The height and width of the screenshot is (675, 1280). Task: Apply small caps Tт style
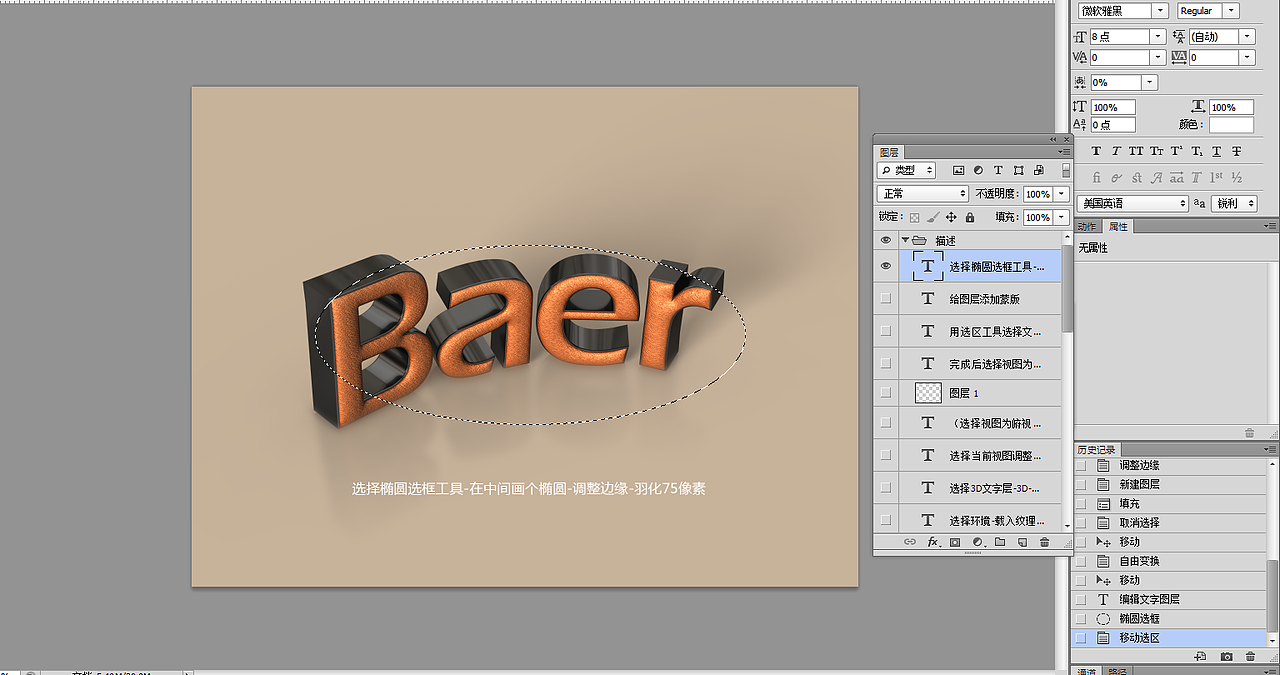1156,151
